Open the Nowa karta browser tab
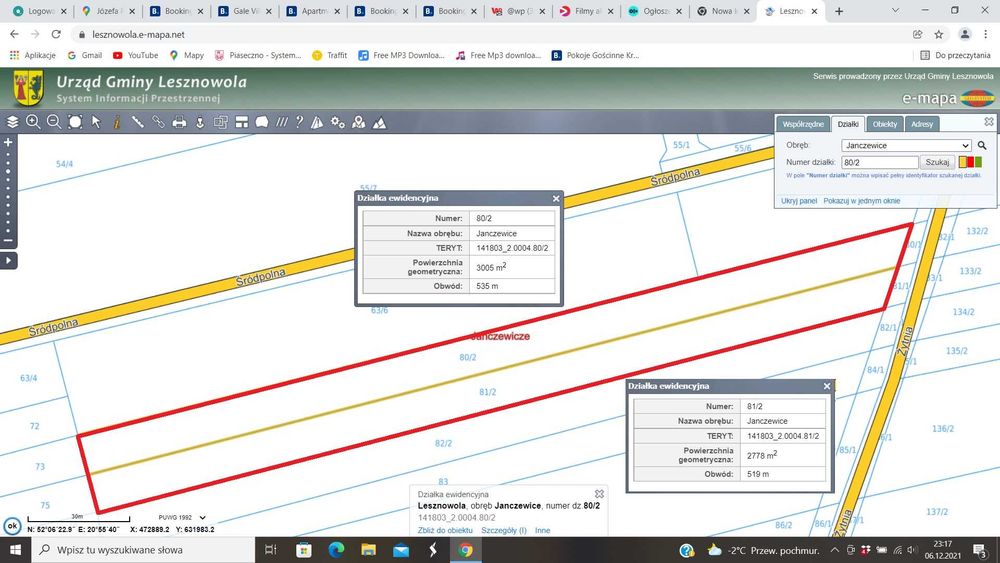Image resolution: width=1000 pixels, height=563 pixels. tap(722, 11)
